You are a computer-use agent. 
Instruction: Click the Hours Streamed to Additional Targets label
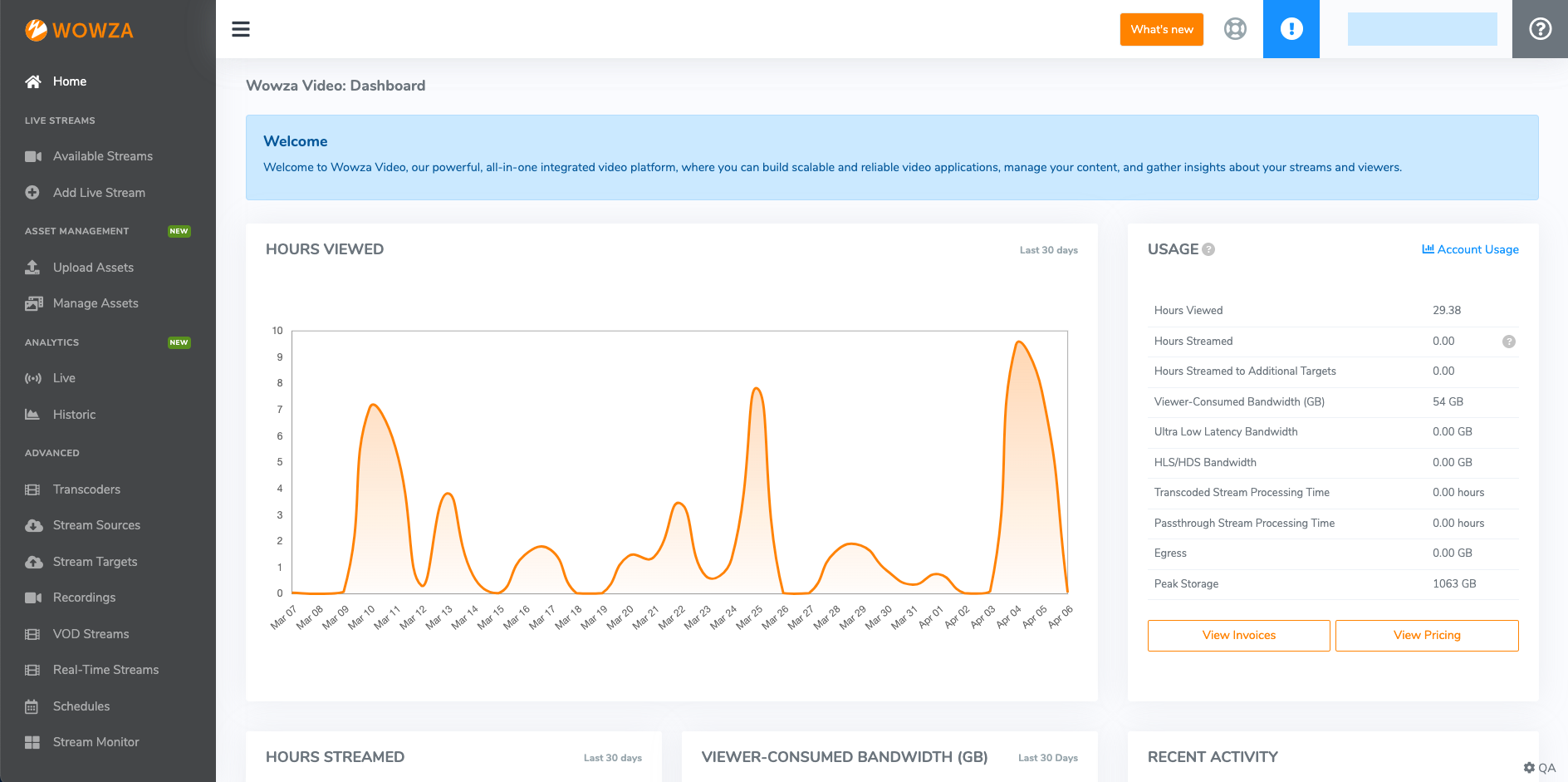[1245, 371]
